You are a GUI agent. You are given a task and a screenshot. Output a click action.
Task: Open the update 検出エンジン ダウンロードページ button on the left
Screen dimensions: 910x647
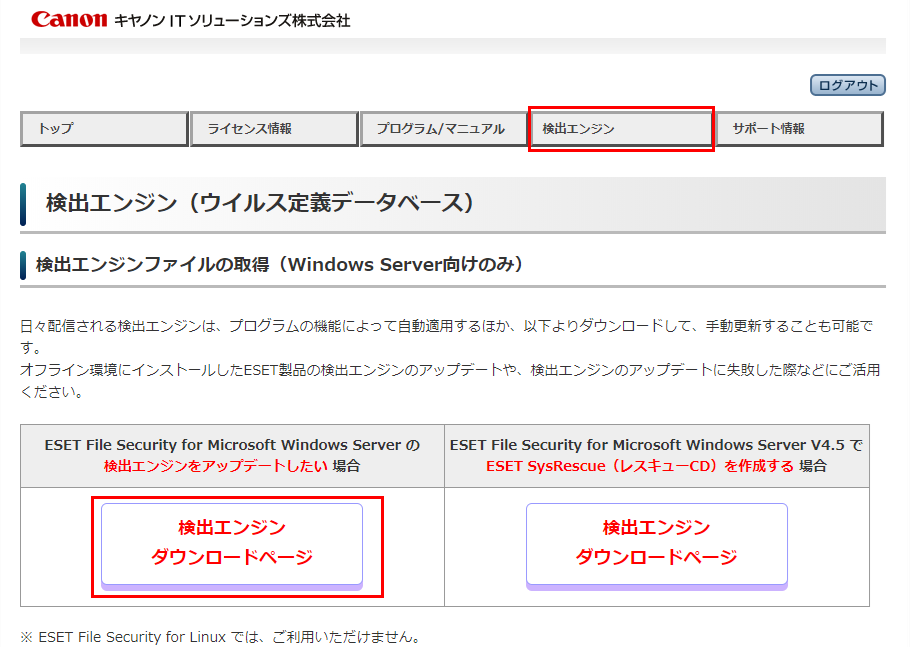pos(232,543)
